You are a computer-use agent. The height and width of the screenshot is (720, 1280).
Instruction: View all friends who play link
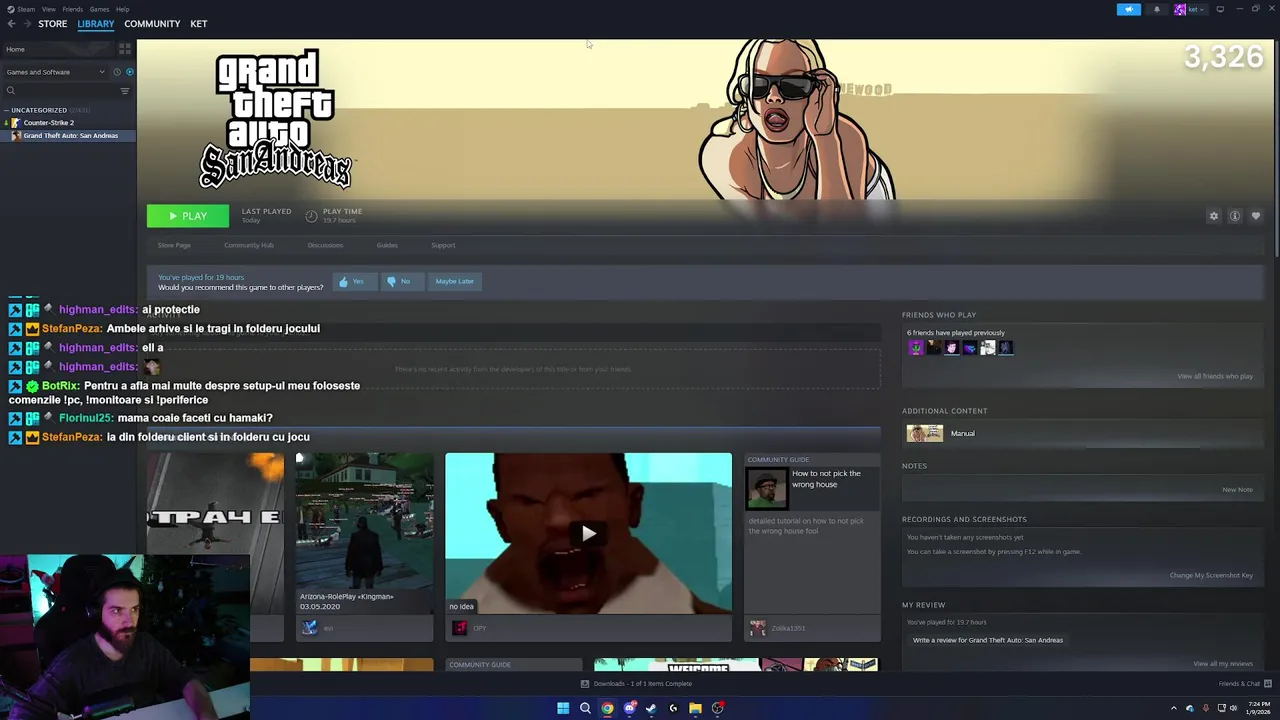[1215, 376]
